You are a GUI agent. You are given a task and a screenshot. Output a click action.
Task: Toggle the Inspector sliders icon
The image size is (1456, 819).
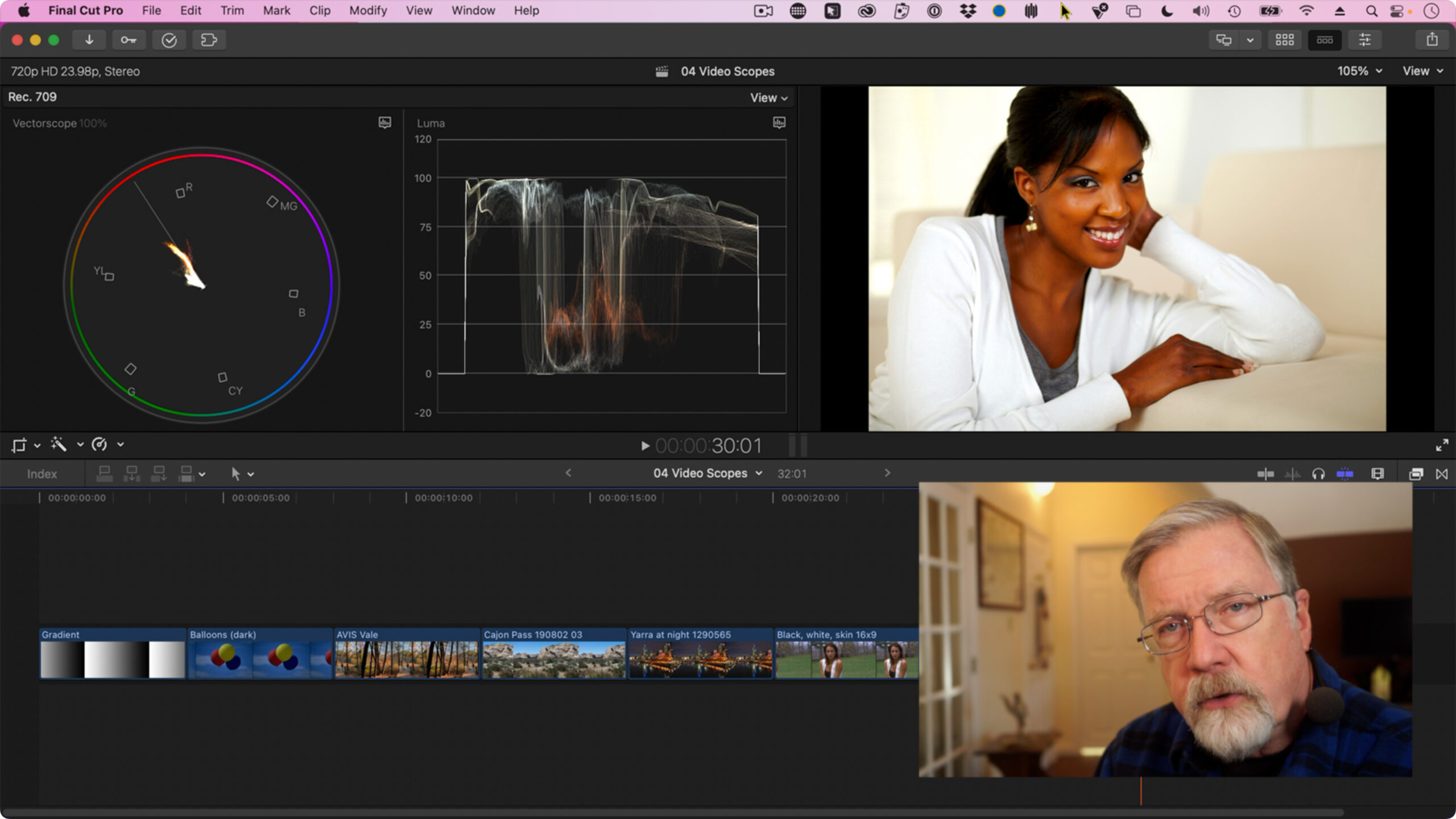coord(1365,40)
